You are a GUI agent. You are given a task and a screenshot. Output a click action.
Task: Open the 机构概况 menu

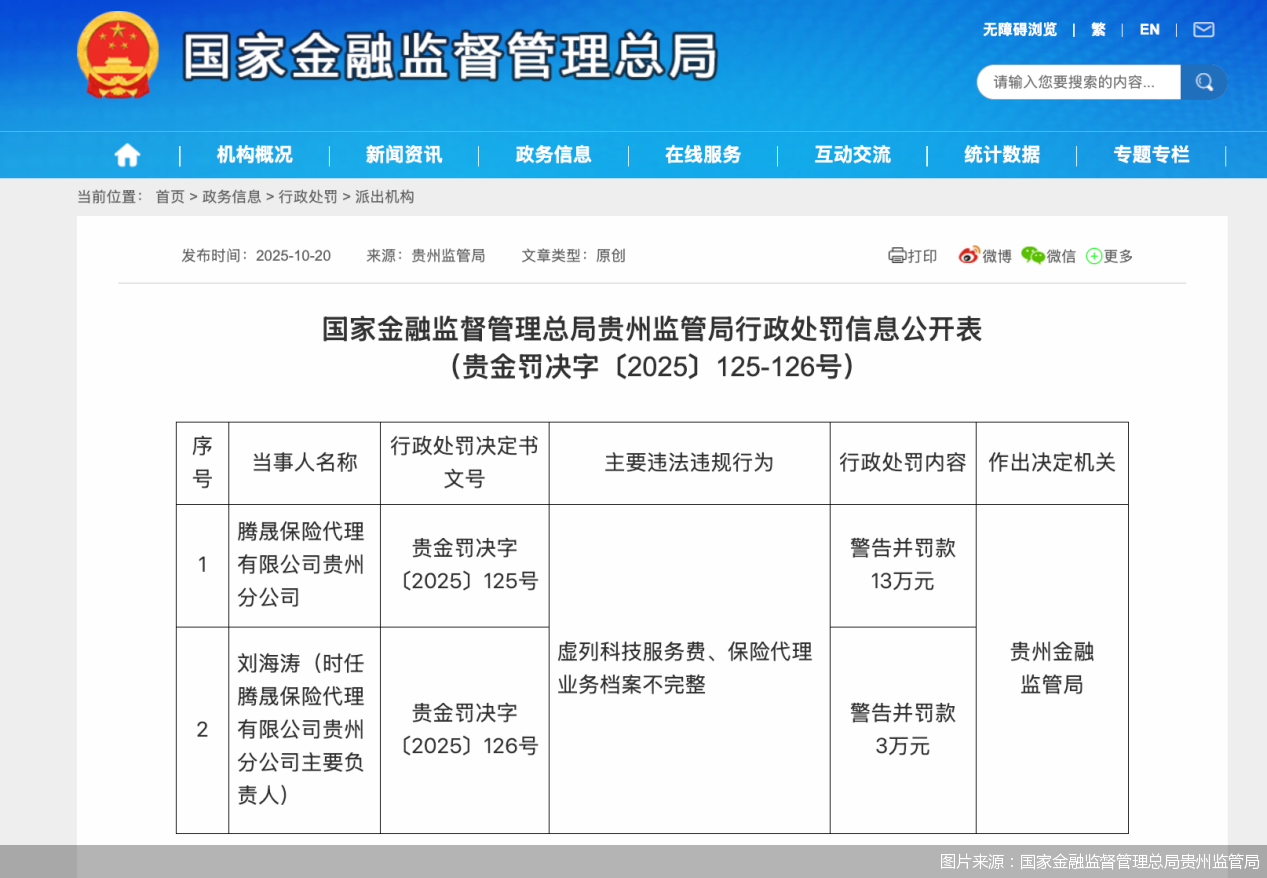point(254,155)
